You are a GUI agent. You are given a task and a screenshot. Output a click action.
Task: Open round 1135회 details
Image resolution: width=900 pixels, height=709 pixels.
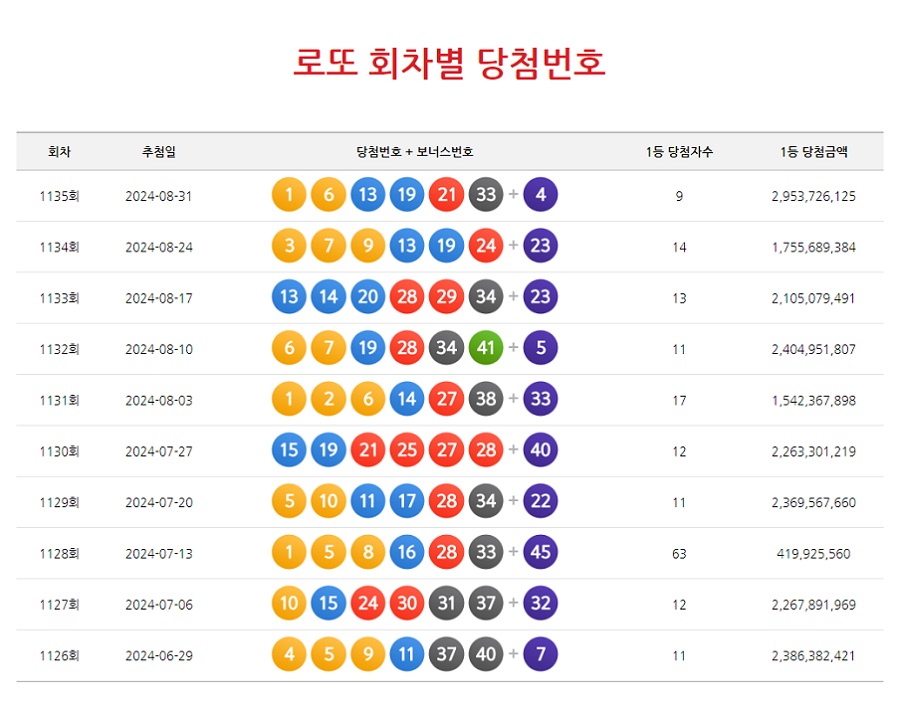click(x=57, y=195)
